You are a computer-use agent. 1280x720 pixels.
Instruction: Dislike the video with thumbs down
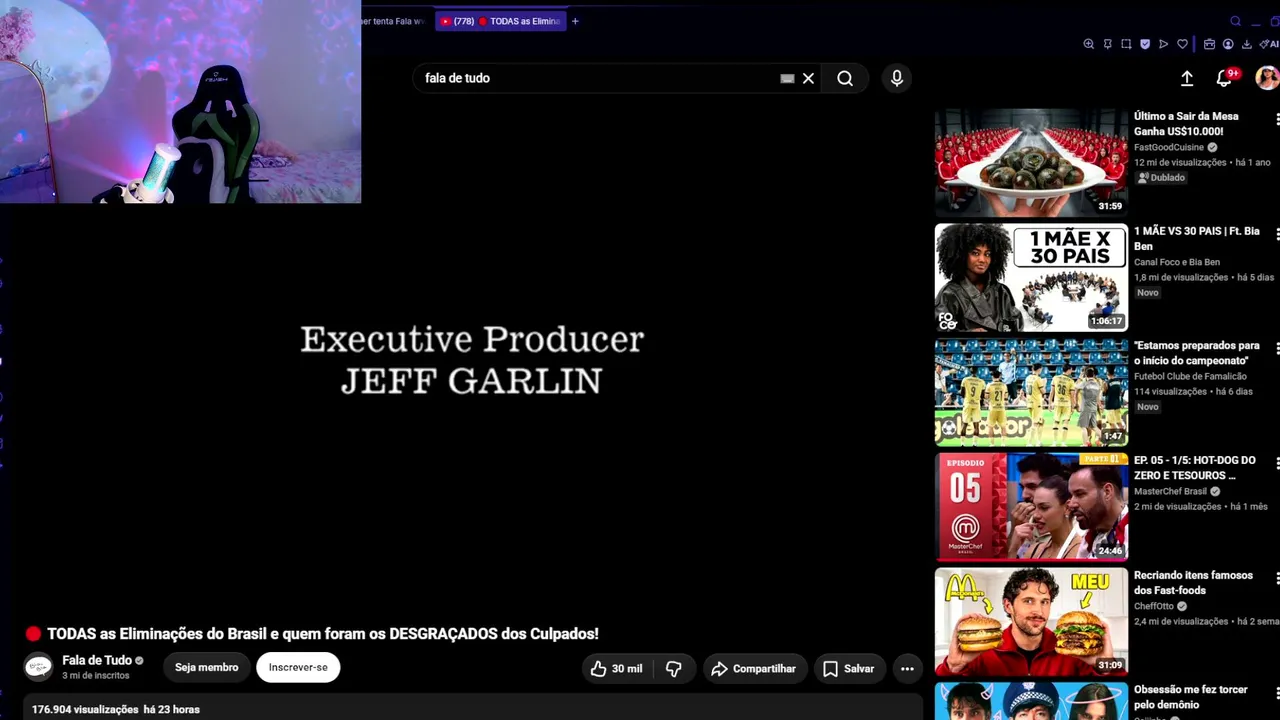click(x=674, y=669)
